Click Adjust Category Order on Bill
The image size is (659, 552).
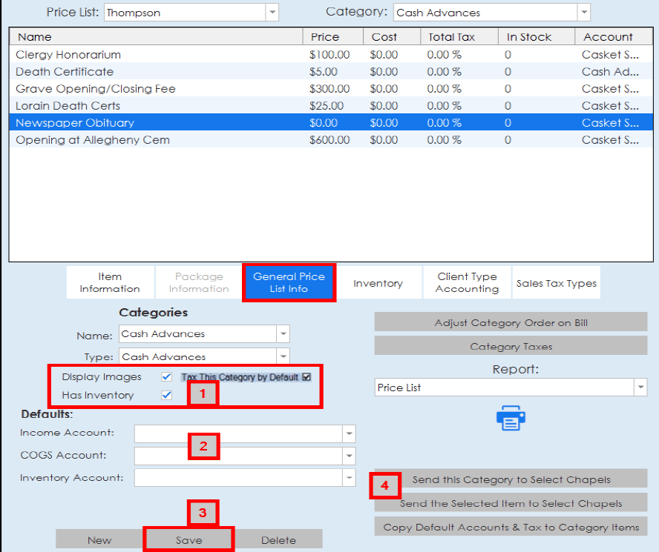point(510,323)
